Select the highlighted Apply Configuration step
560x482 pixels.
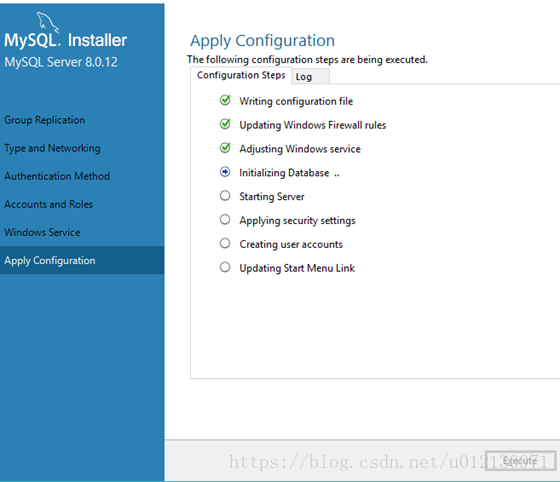click(82, 260)
